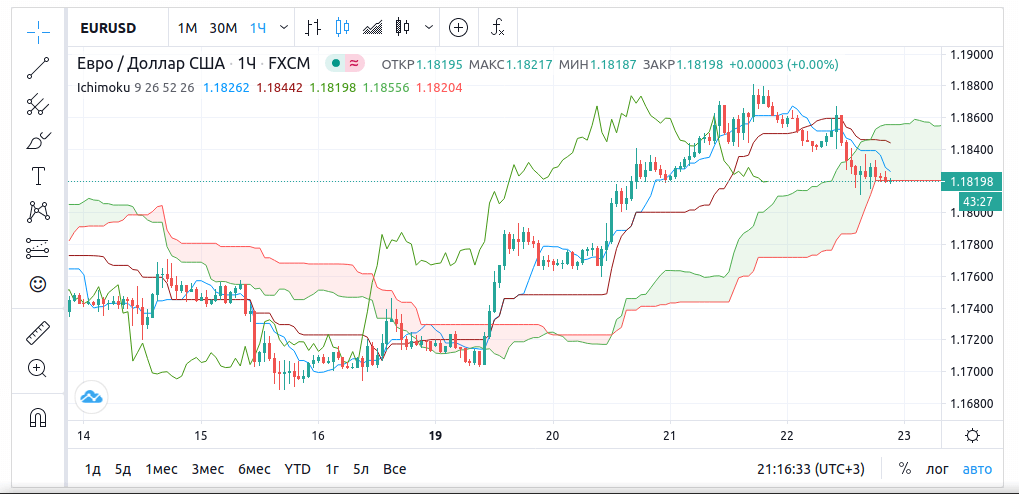Viewport: 1019px width, 494px height.
Task: Switch to the 30M interval
Action: point(223,27)
